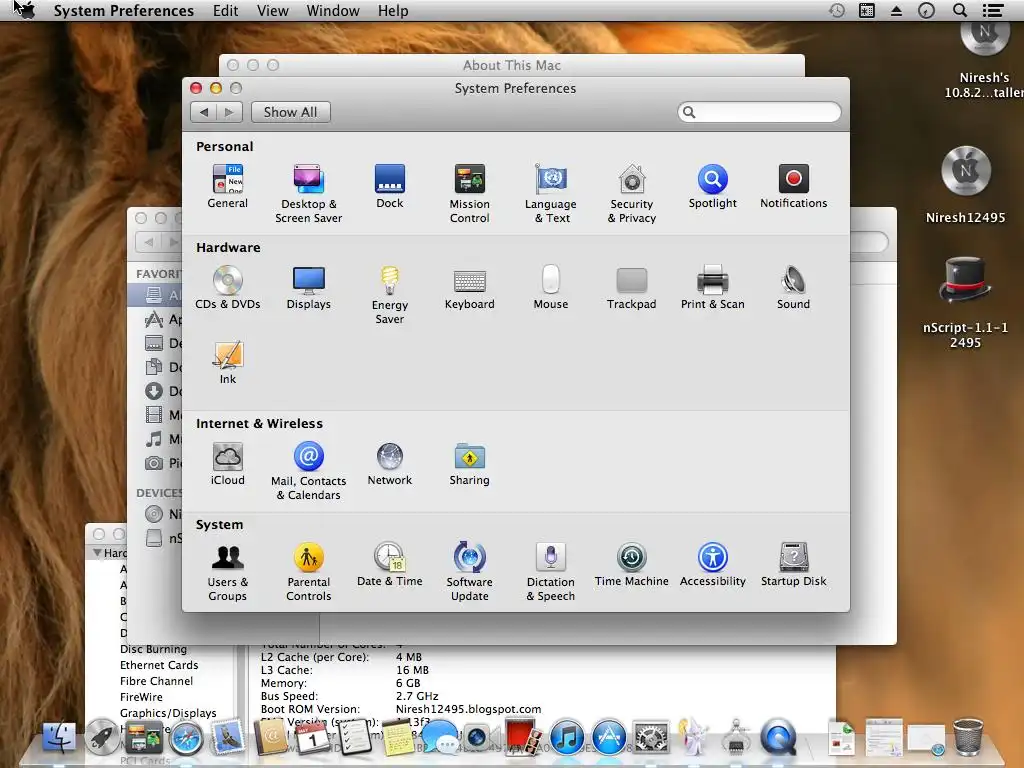Select Disc Burning in System Information sidebar
1024x768 pixels.
click(x=153, y=648)
